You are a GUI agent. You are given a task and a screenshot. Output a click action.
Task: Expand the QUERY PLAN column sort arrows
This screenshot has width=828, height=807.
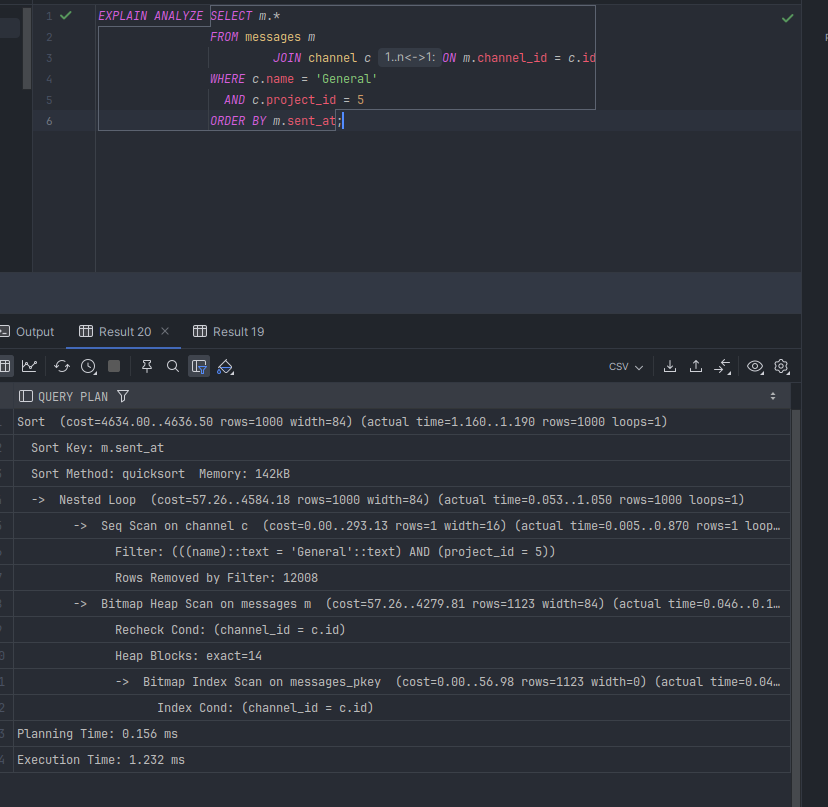(x=773, y=397)
